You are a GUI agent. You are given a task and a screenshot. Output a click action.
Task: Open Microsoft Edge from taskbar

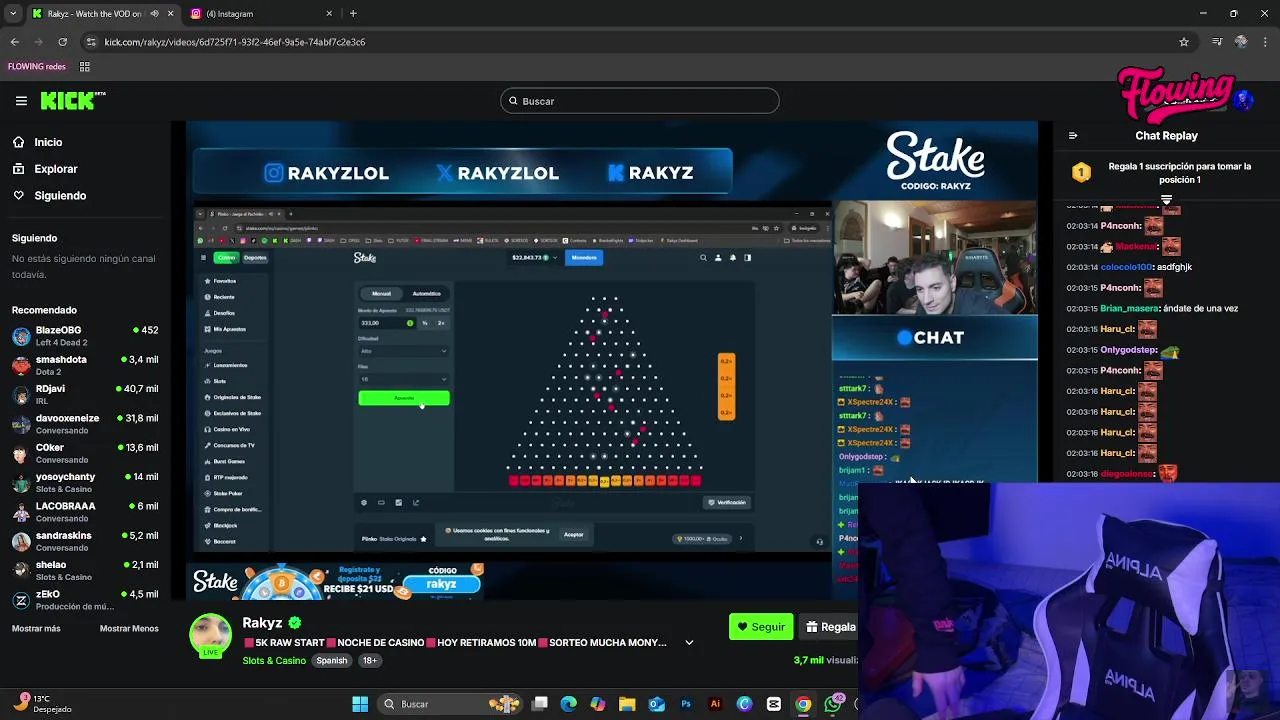(x=569, y=704)
